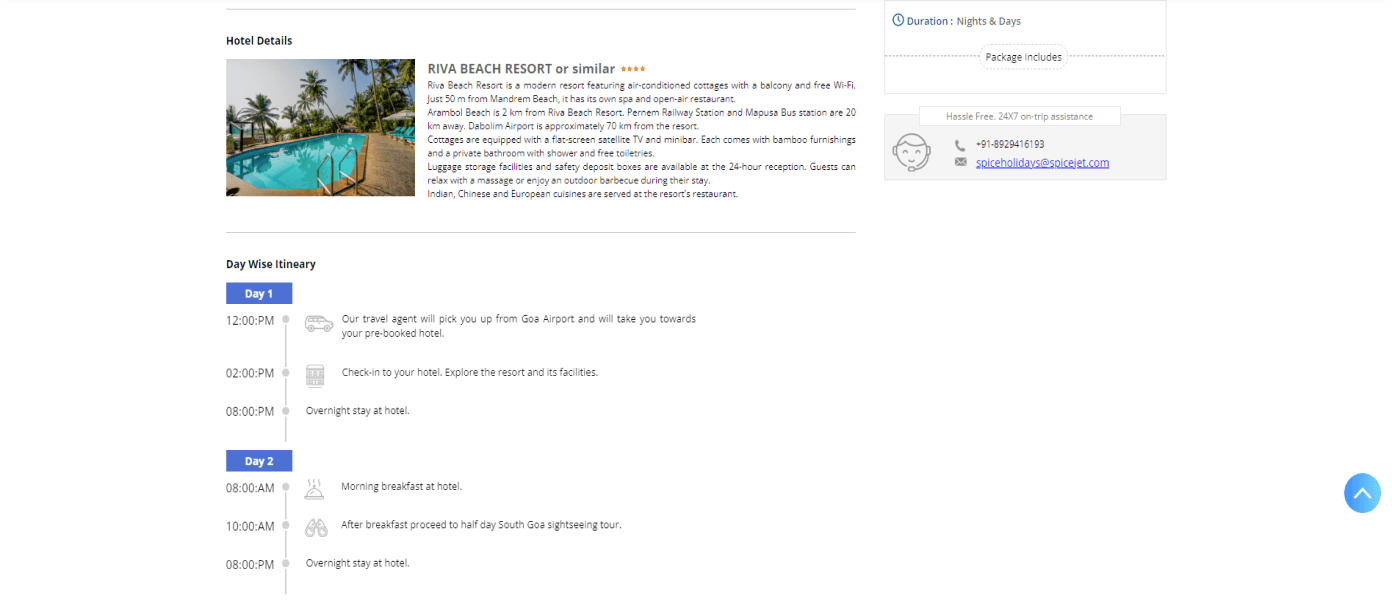Click the email envelope icon

[x=960, y=162]
